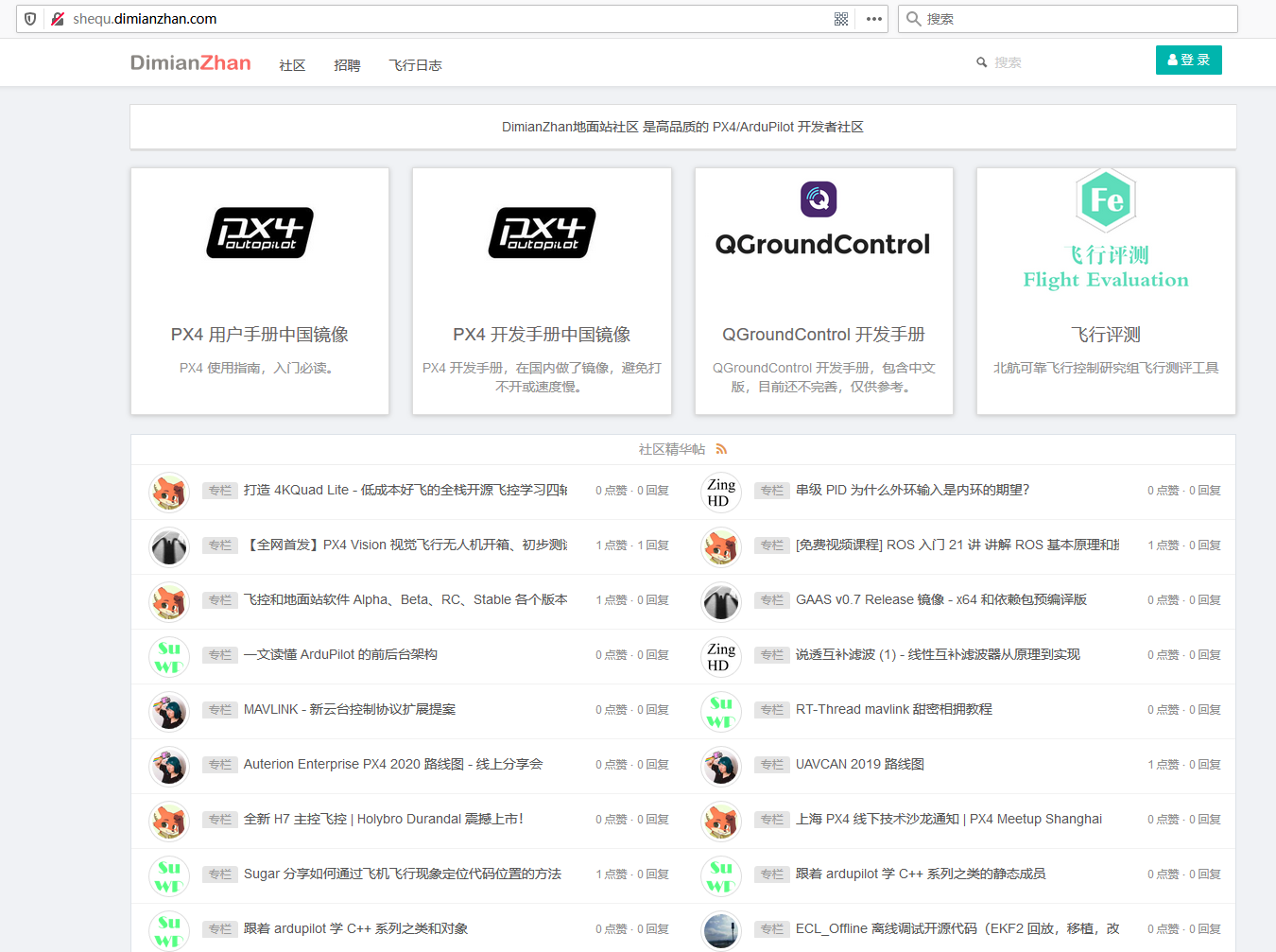Click avatar beside 全新 H7 主控飞控 post
Screen dimensions: 1276x952
click(169, 822)
